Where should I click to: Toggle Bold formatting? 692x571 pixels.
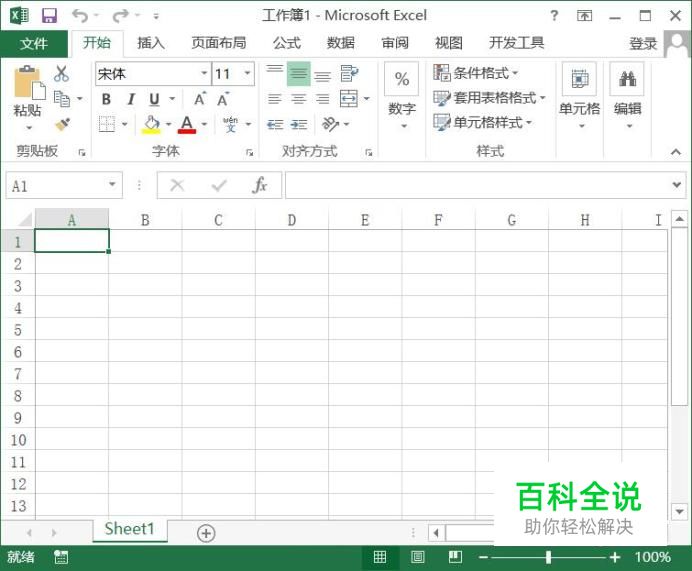106,99
